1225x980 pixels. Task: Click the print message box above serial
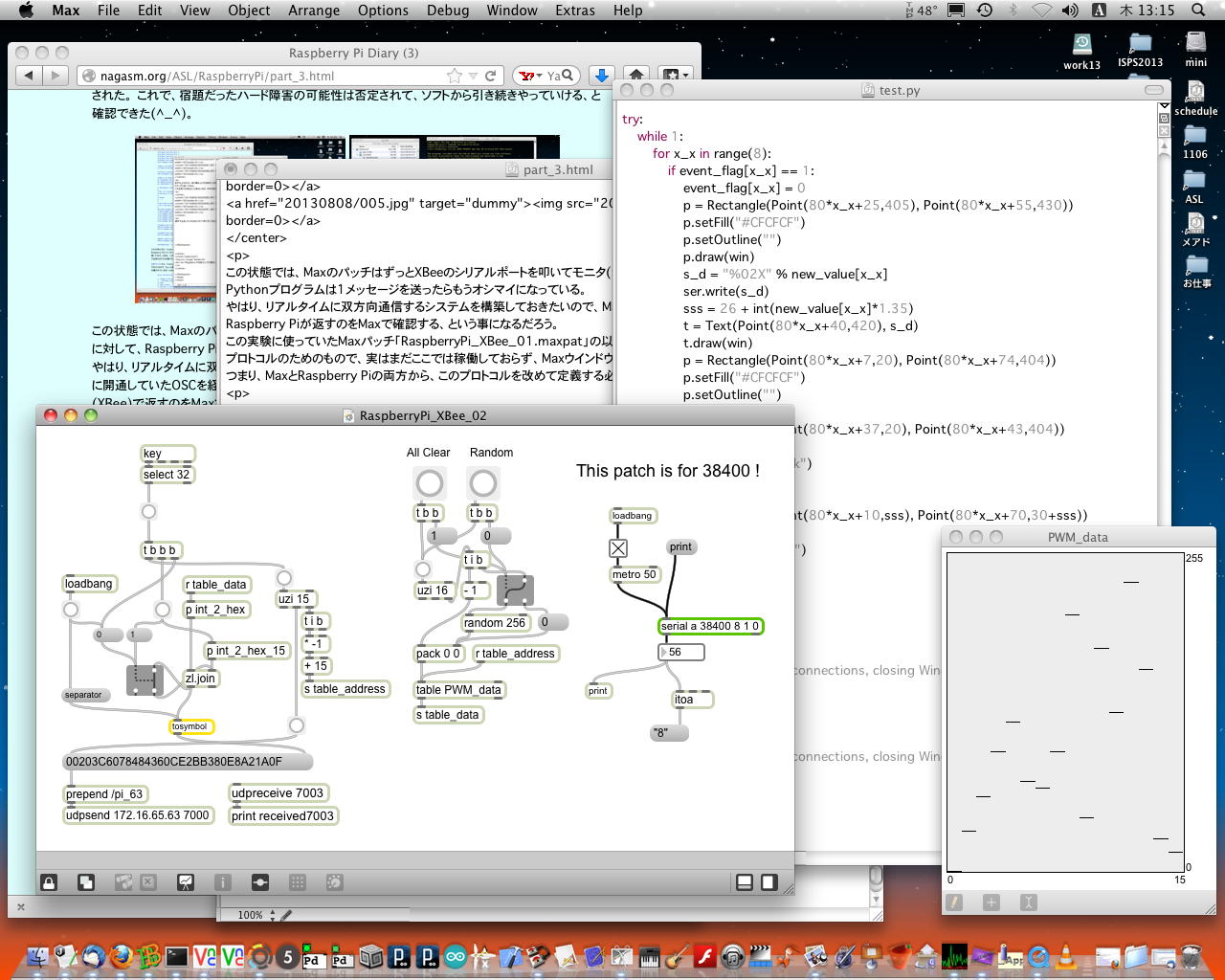click(x=680, y=547)
